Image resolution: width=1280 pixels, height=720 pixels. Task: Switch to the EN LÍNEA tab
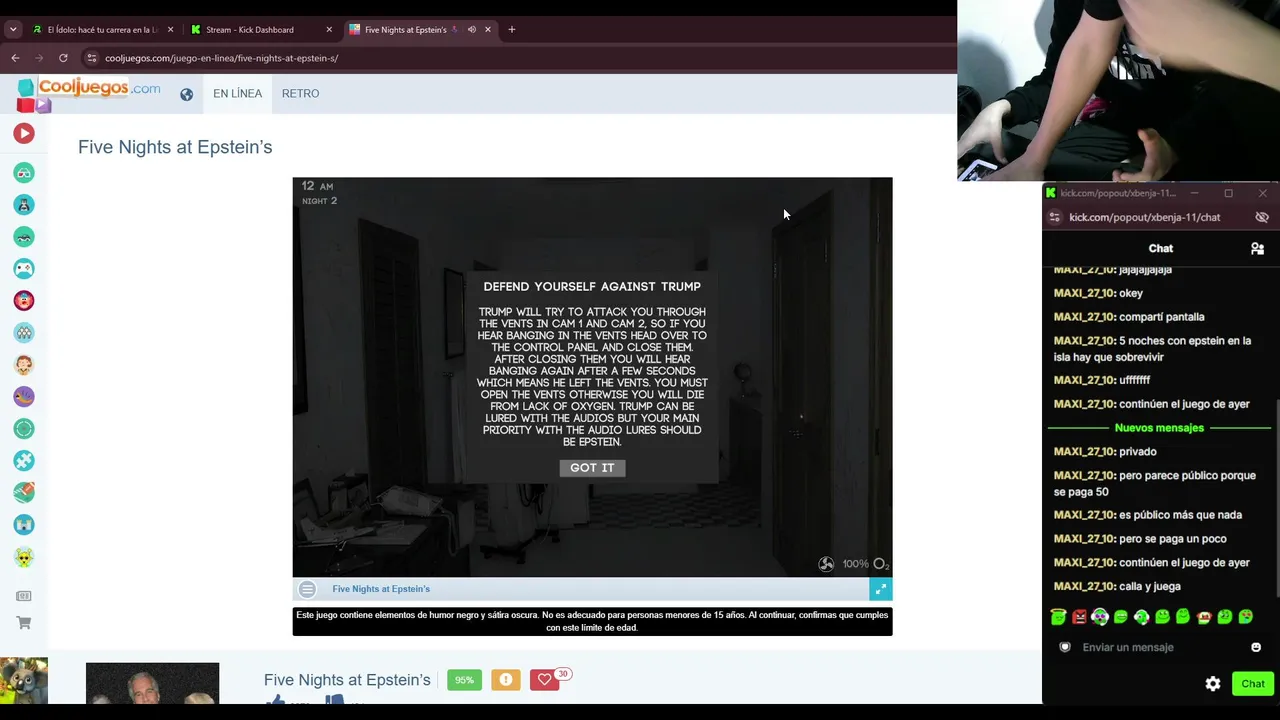click(238, 93)
